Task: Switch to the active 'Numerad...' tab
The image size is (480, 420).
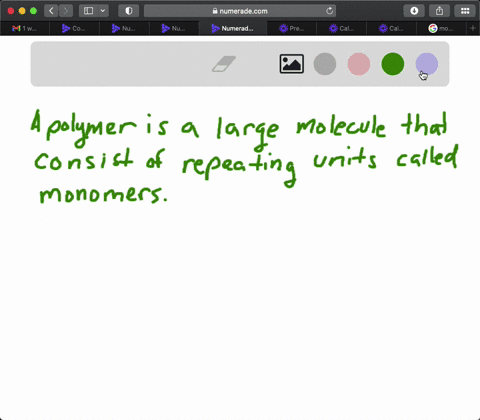Action: [x=233, y=29]
